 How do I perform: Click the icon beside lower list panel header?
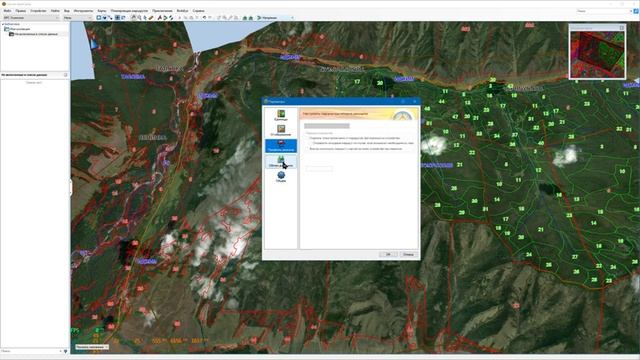[66, 75]
